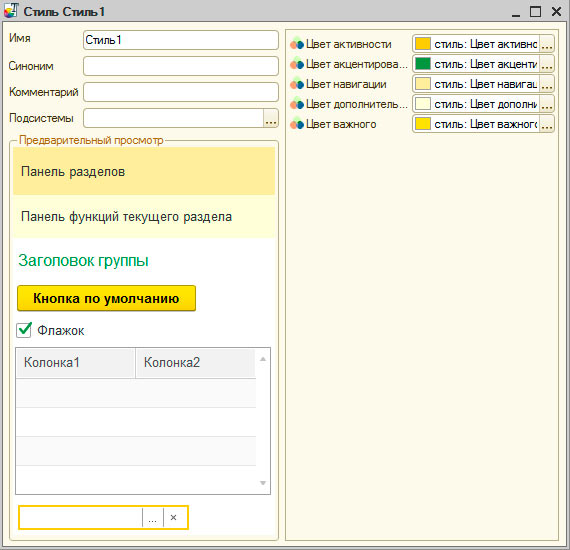The width and height of the screenshot is (570, 550).
Task: Click the Подсистемы input field
Action: (x=173, y=118)
